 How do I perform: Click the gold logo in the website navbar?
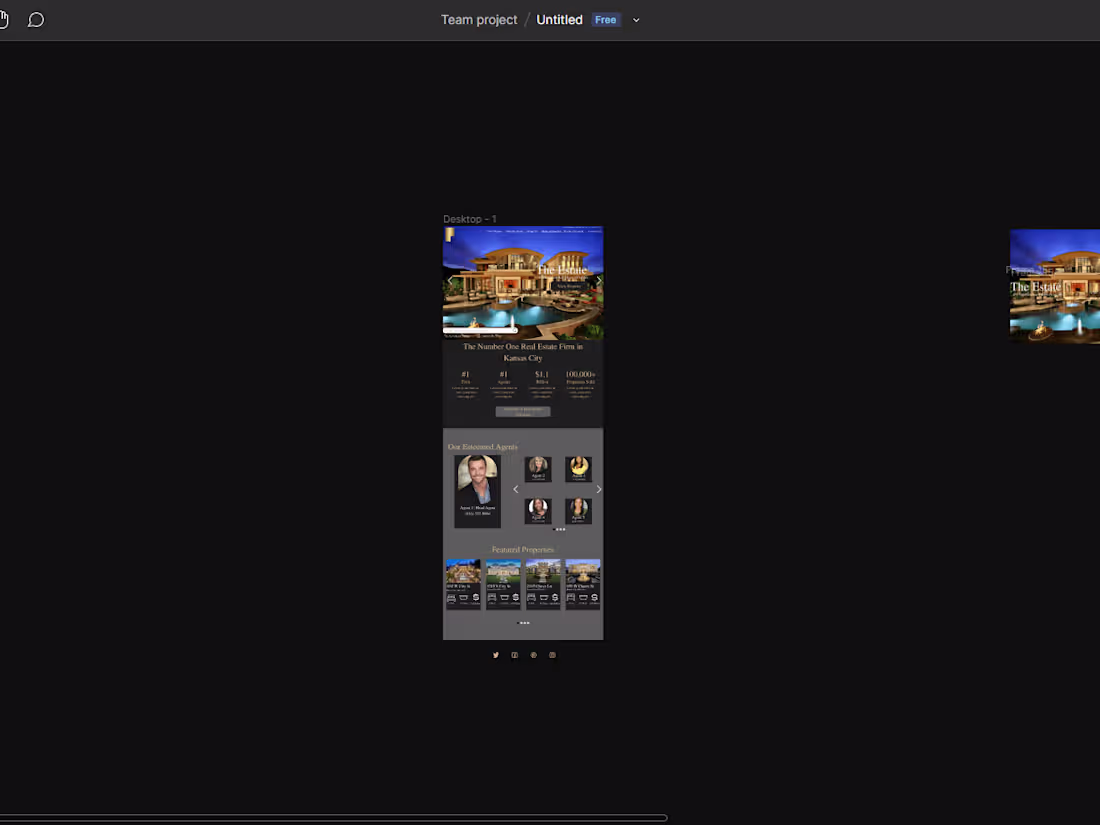coord(450,234)
